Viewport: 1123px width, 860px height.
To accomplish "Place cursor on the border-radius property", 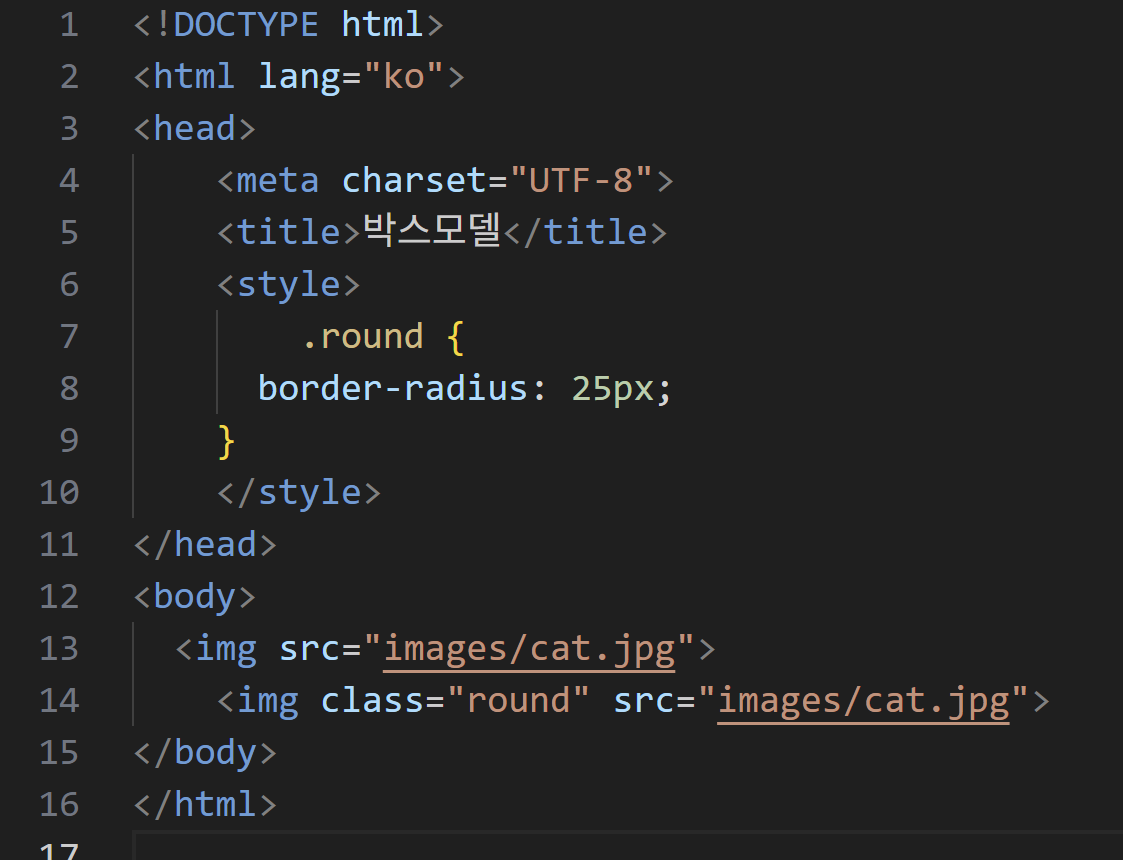I will pos(393,388).
